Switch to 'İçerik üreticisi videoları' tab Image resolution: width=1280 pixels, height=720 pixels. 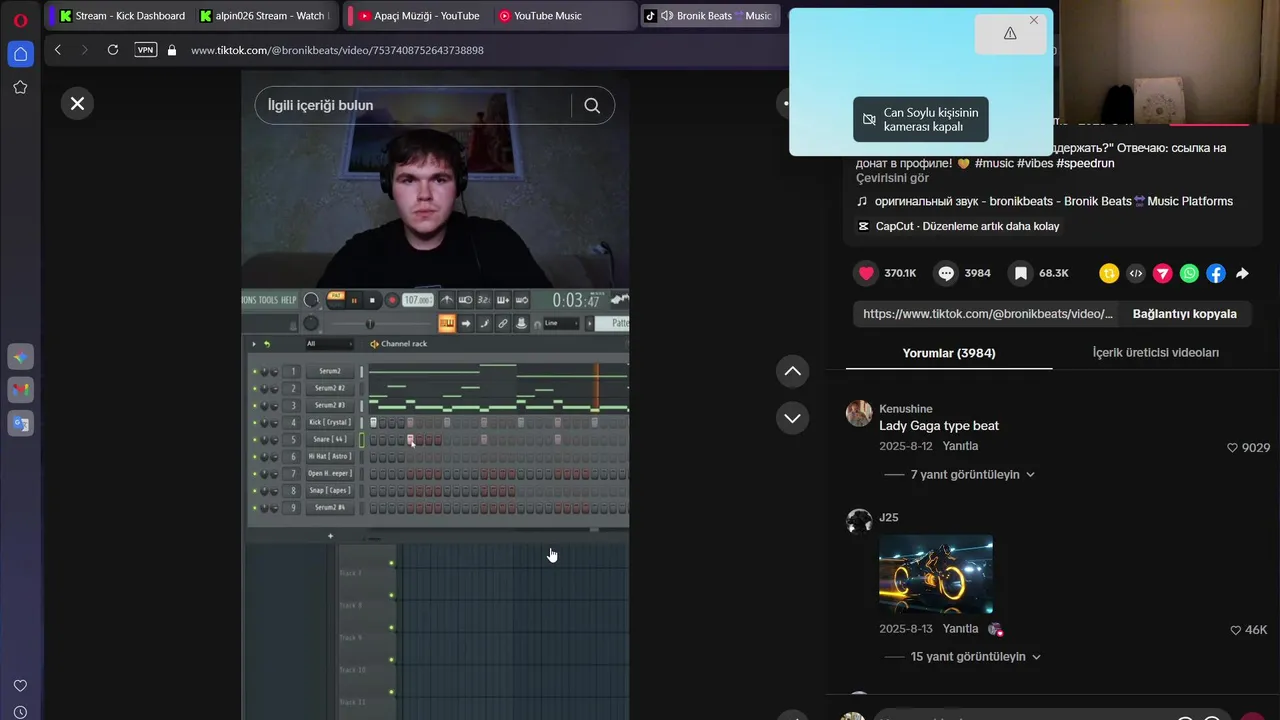pos(1155,353)
